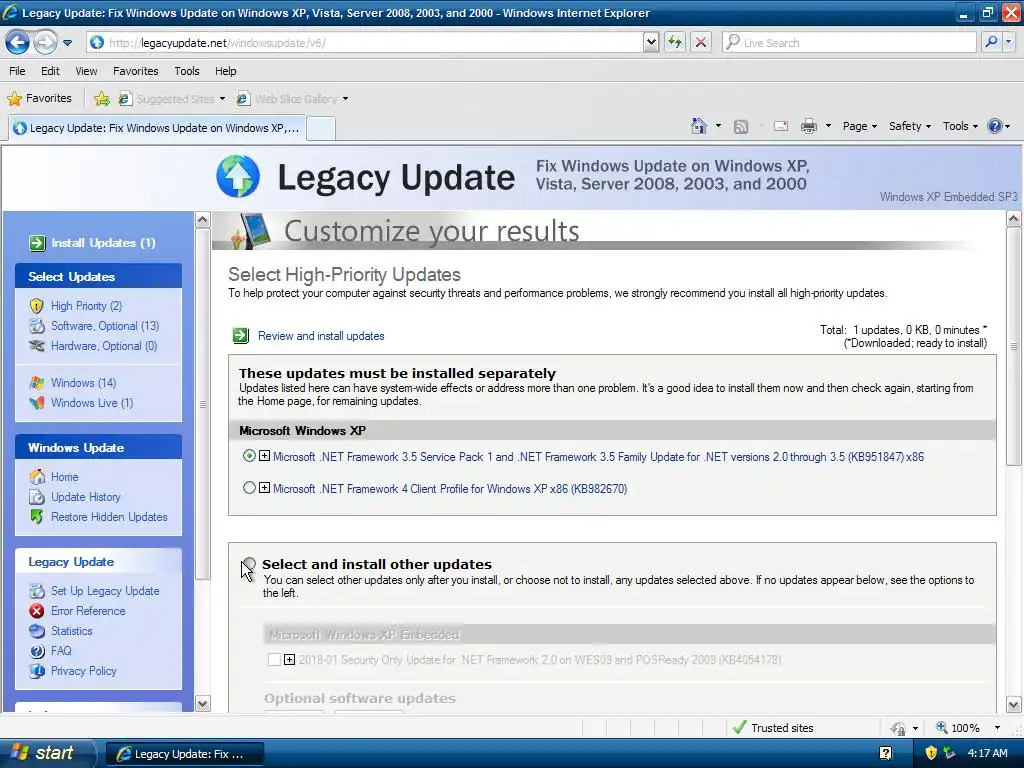
Task: Open a new blank tab
Action: (321, 129)
